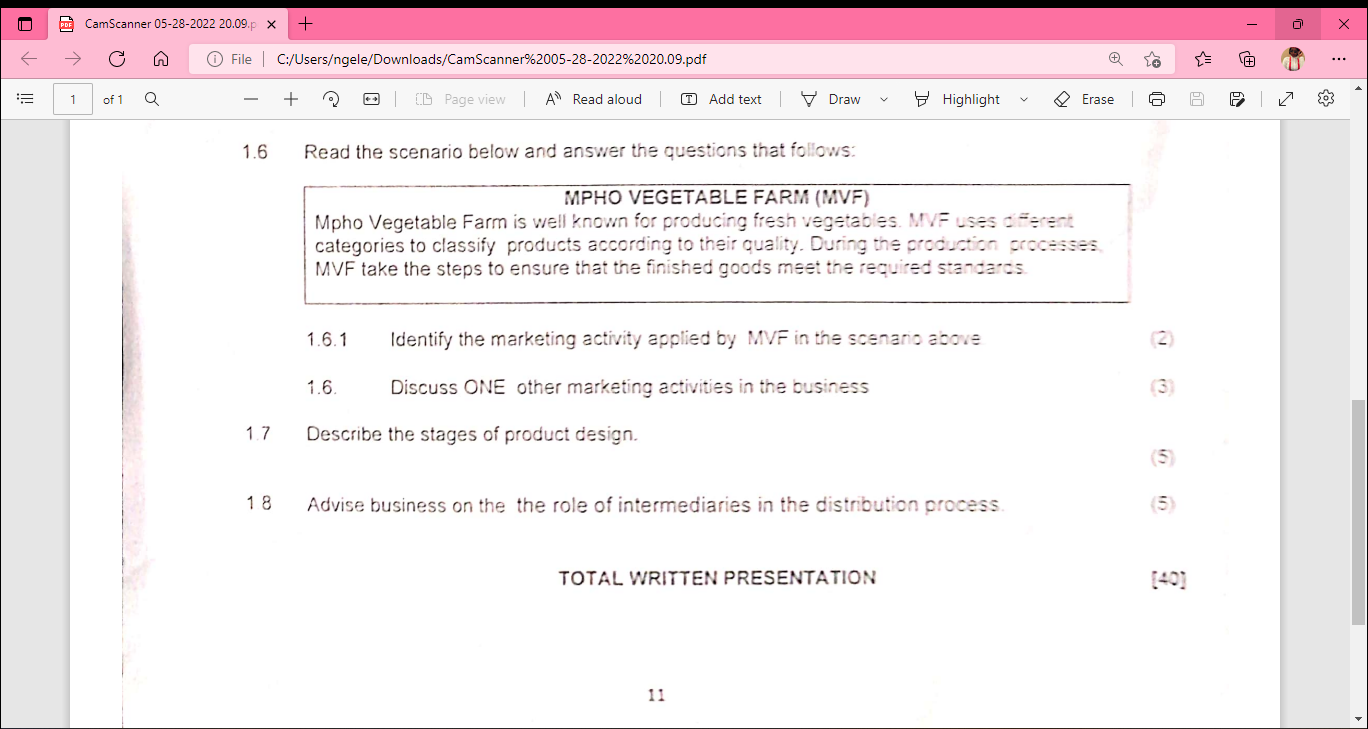Image resolution: width=1368 pixels, height=729 pixels.
Task: Print the PDF document
Action: click(1156, 99)
